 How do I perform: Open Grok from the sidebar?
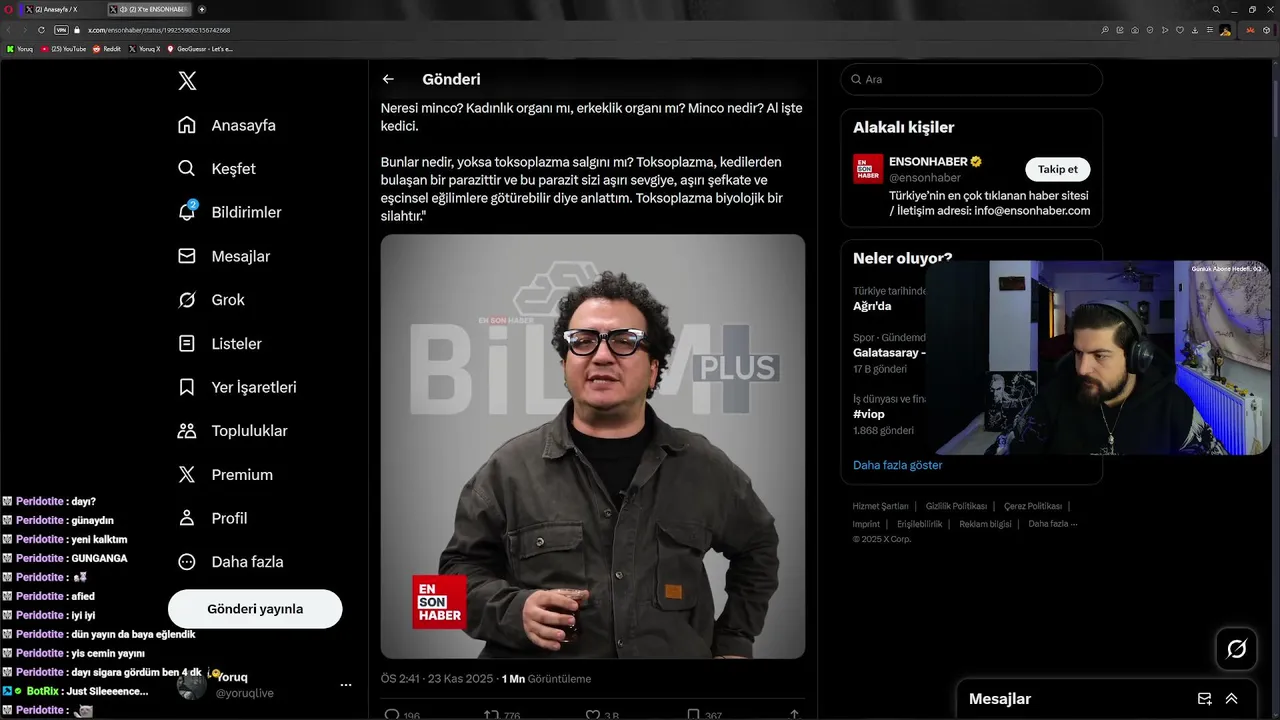pos(211,300)
